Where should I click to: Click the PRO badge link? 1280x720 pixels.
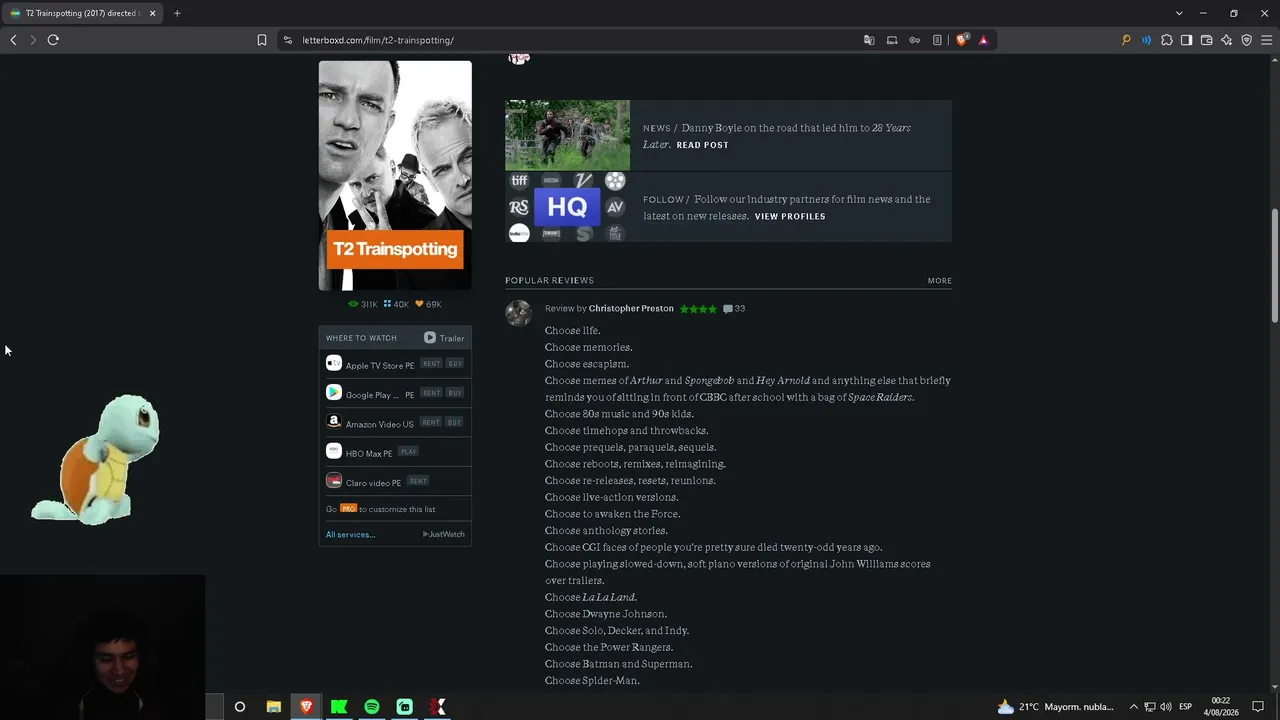(x=348, y=509)
